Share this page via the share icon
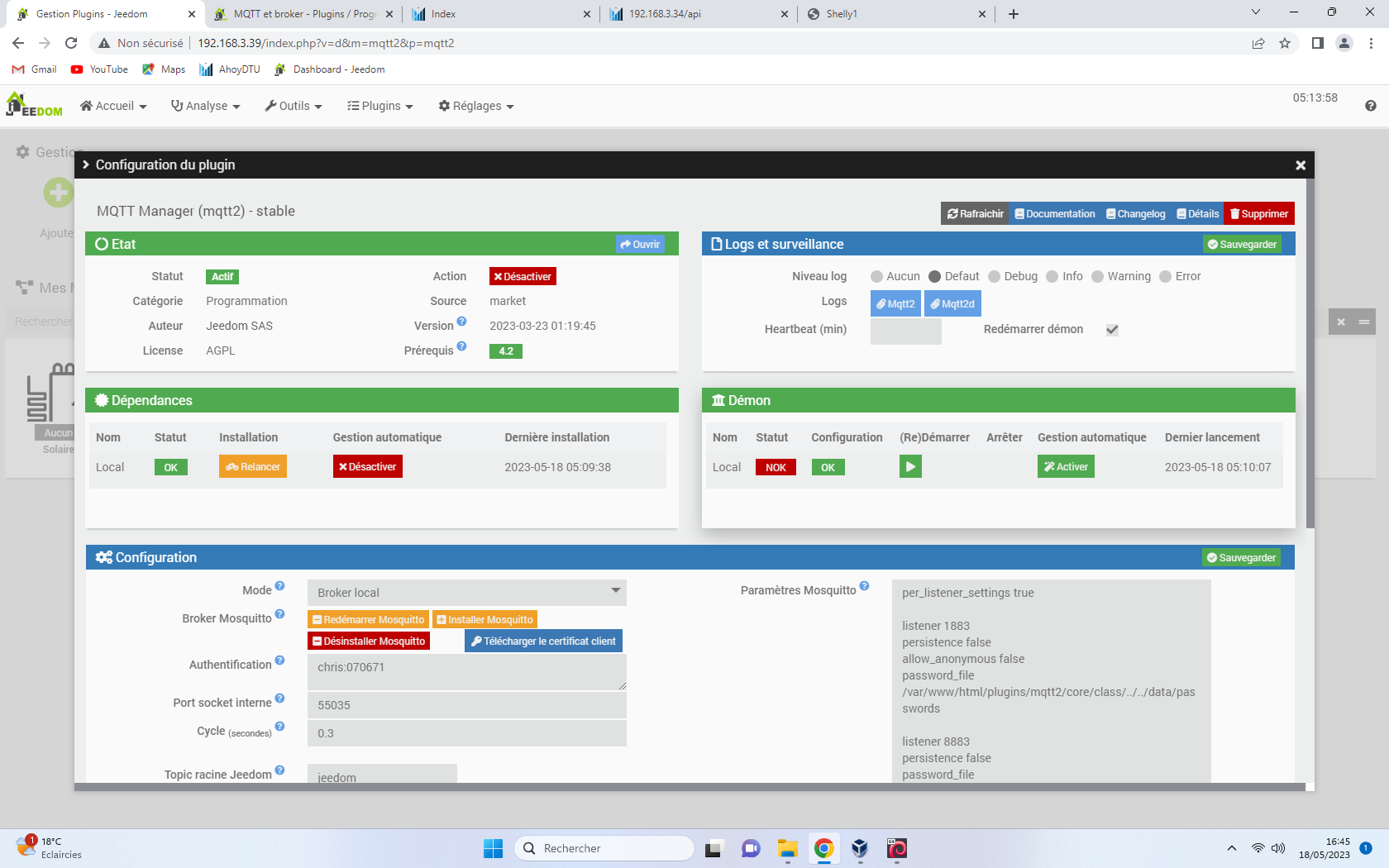1389x868 pixels. (1258, 43)
